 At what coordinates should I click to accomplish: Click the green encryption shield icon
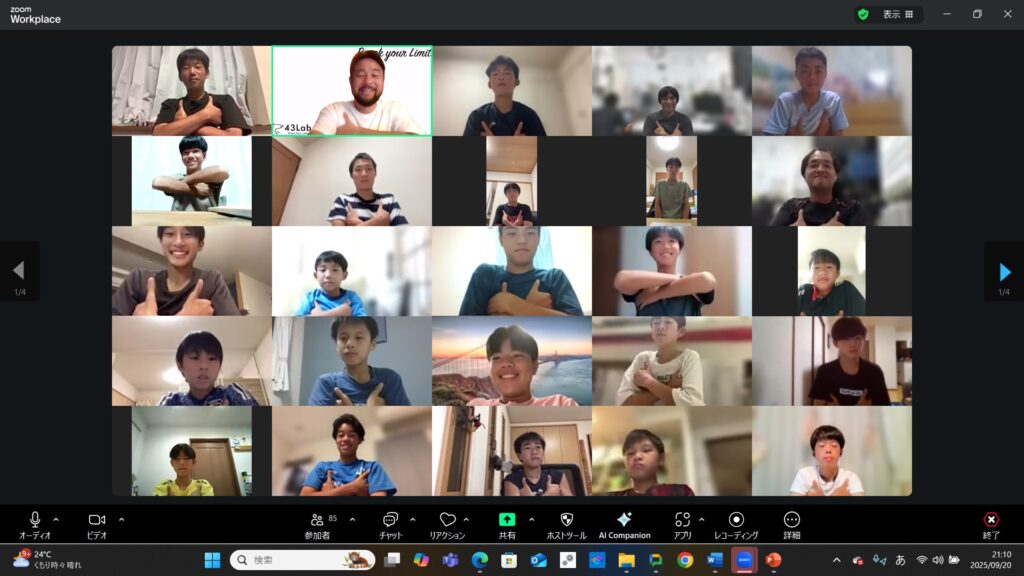(862, 14)
